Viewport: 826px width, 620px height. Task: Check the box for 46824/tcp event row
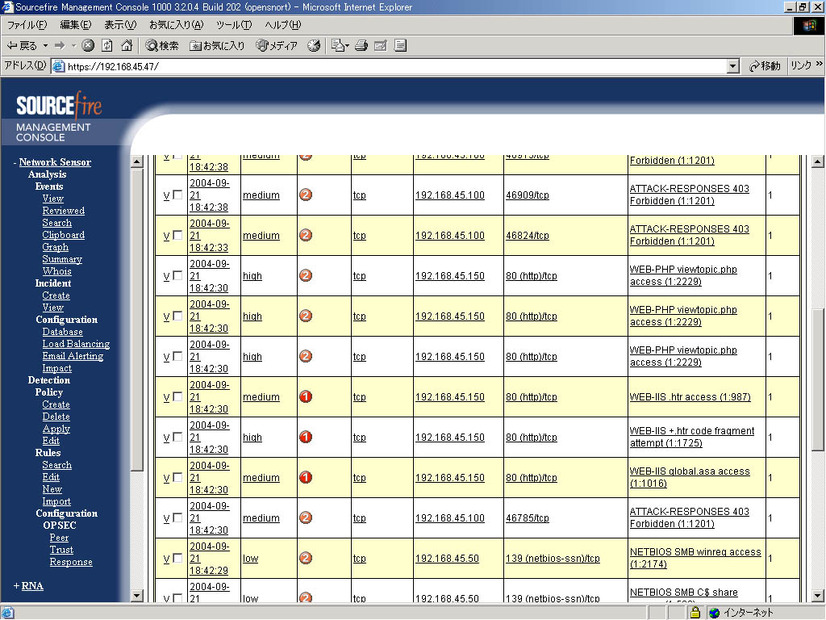tap(178, 235)
